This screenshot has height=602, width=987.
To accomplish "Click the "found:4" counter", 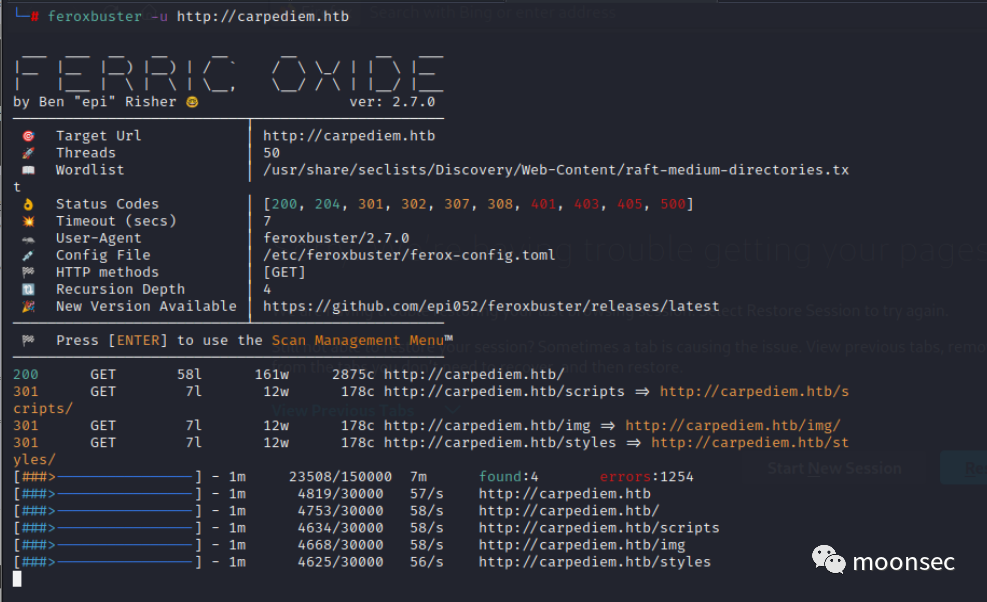I will pos(509,477).
